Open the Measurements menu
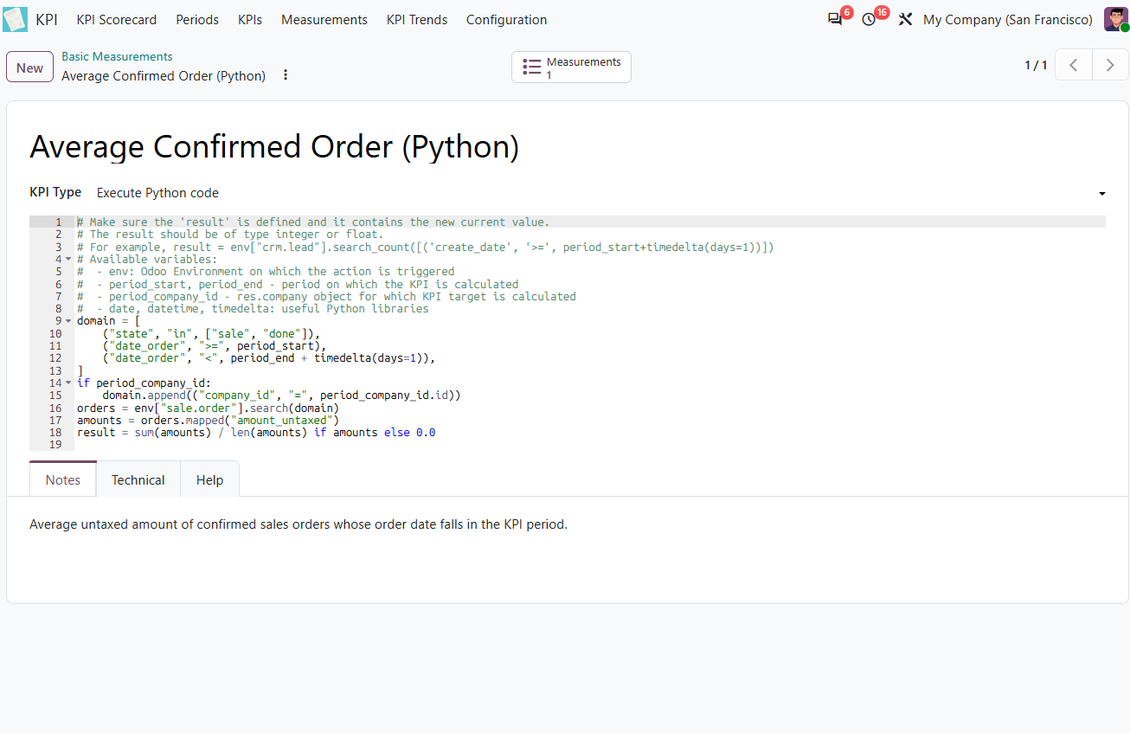This screenshot has height=733, width=1130. click(324, 19)
